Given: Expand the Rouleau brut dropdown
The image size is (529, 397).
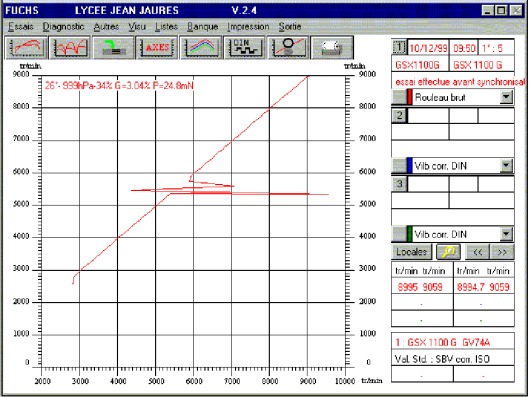Looking at the screenshot, I should pyautogui.click(x=506, y=97).
